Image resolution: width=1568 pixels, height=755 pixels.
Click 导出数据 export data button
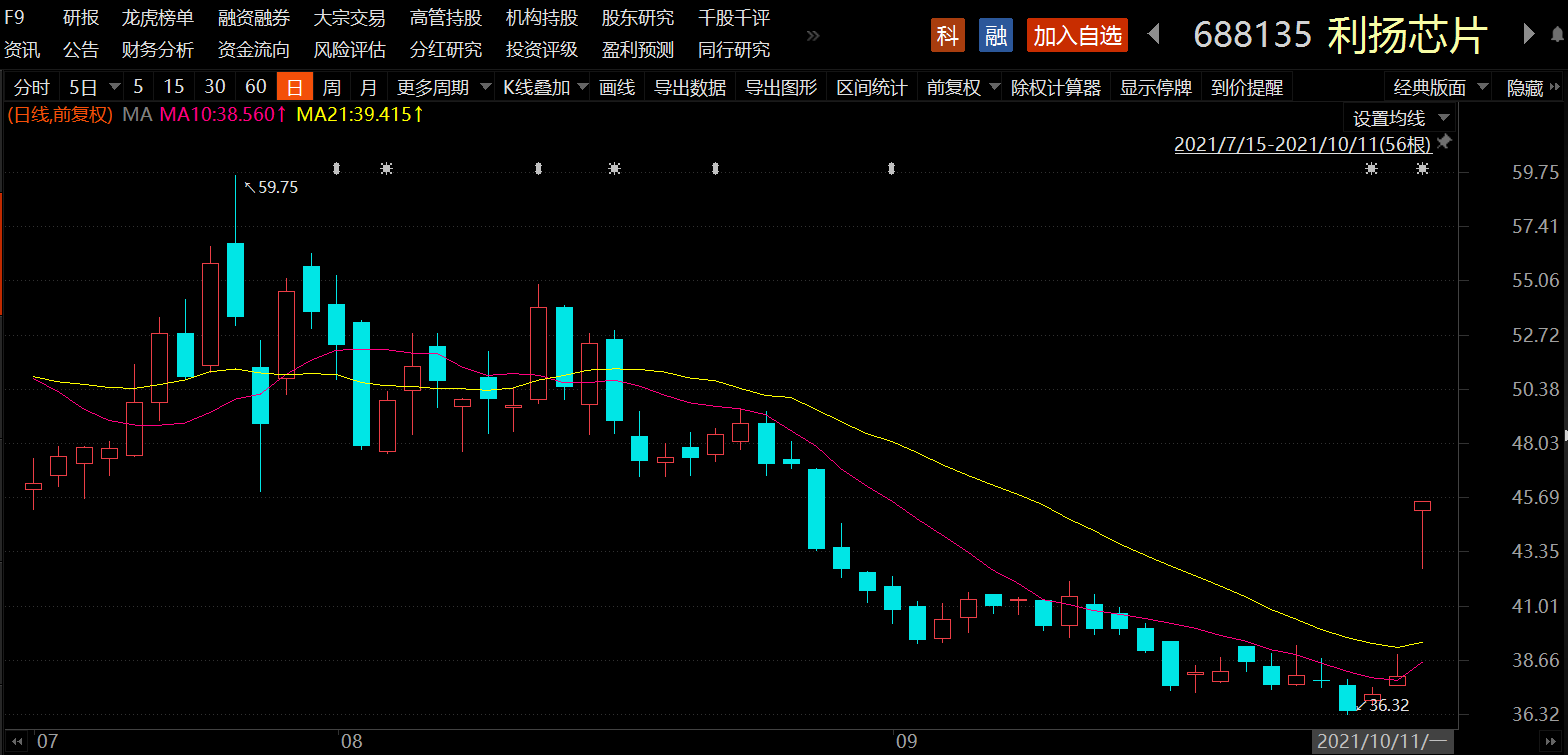click(690, 87)
